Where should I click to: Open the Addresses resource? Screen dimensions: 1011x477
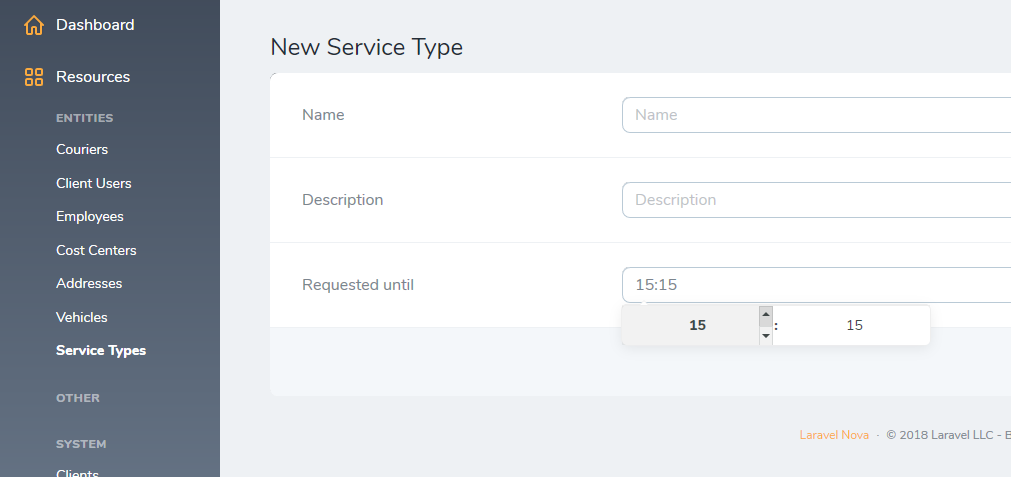[x=89, y=284]
